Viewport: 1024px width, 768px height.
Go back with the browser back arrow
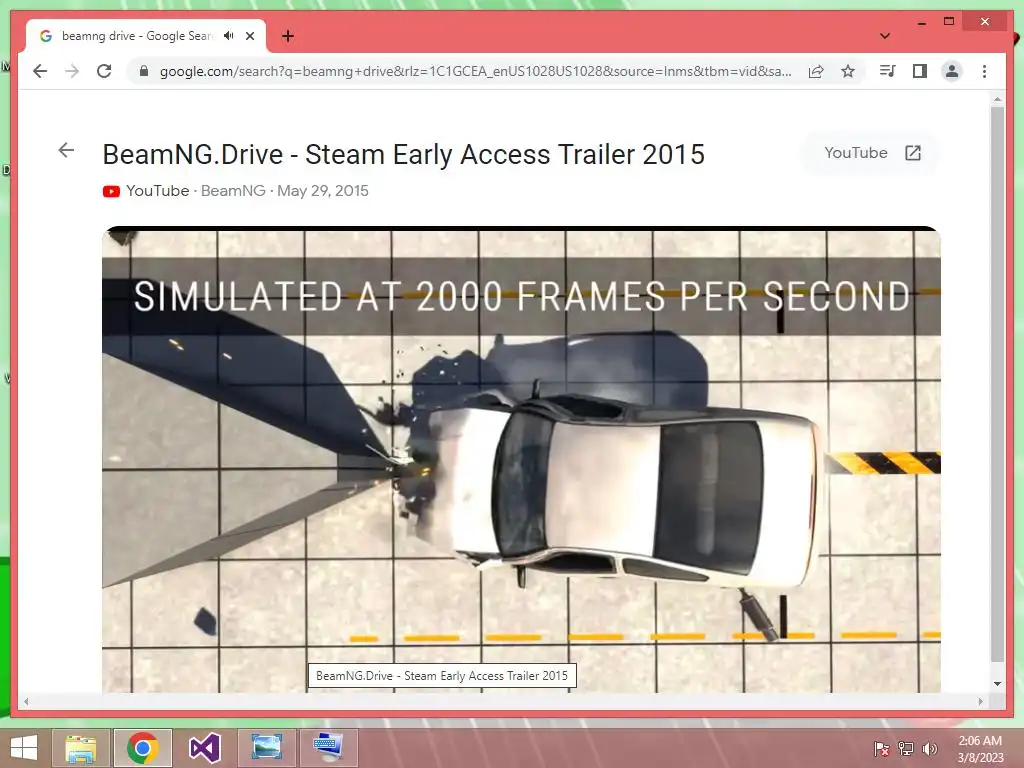(40, 71)
